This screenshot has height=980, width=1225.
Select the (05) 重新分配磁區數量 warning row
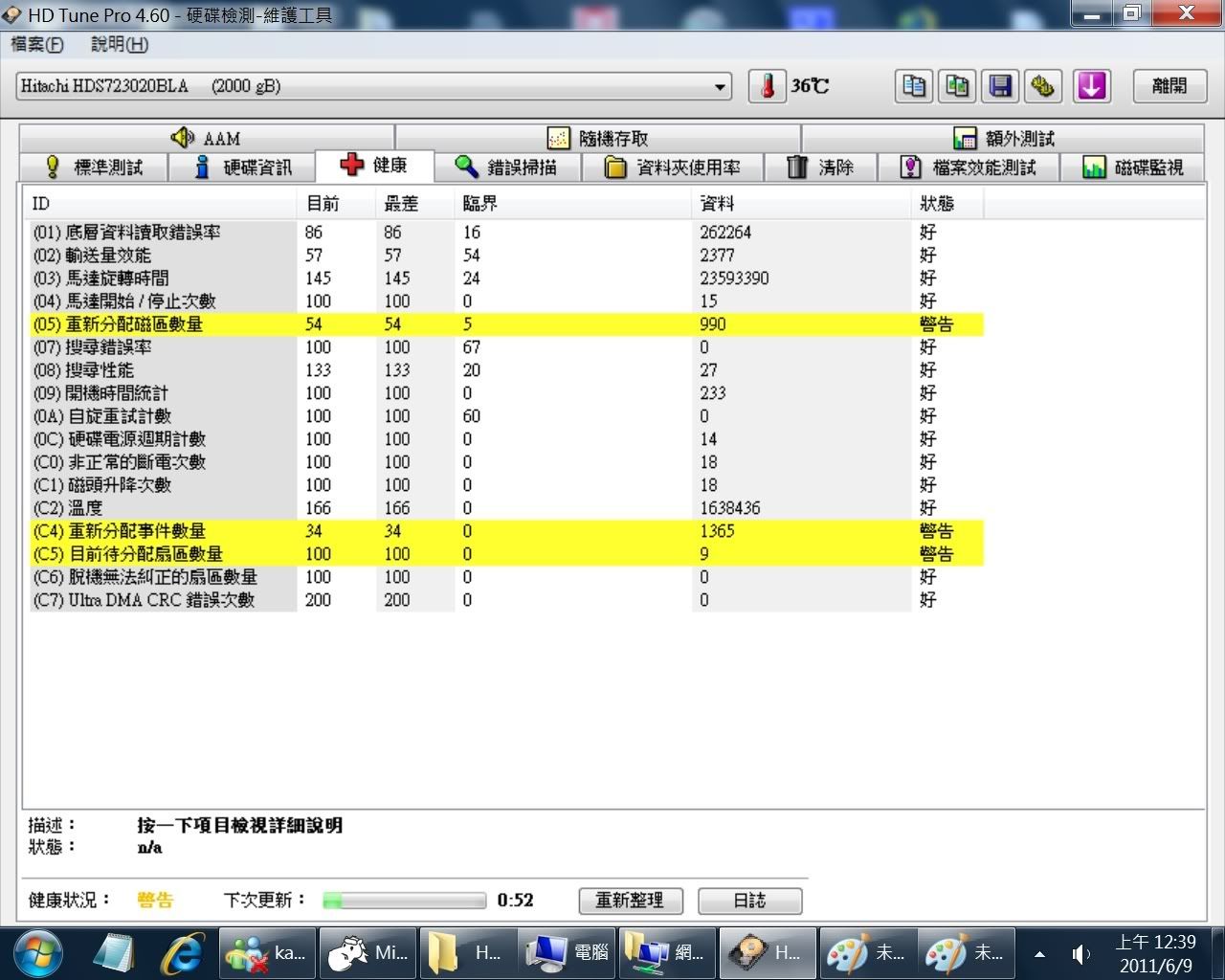tap(505, 324)
